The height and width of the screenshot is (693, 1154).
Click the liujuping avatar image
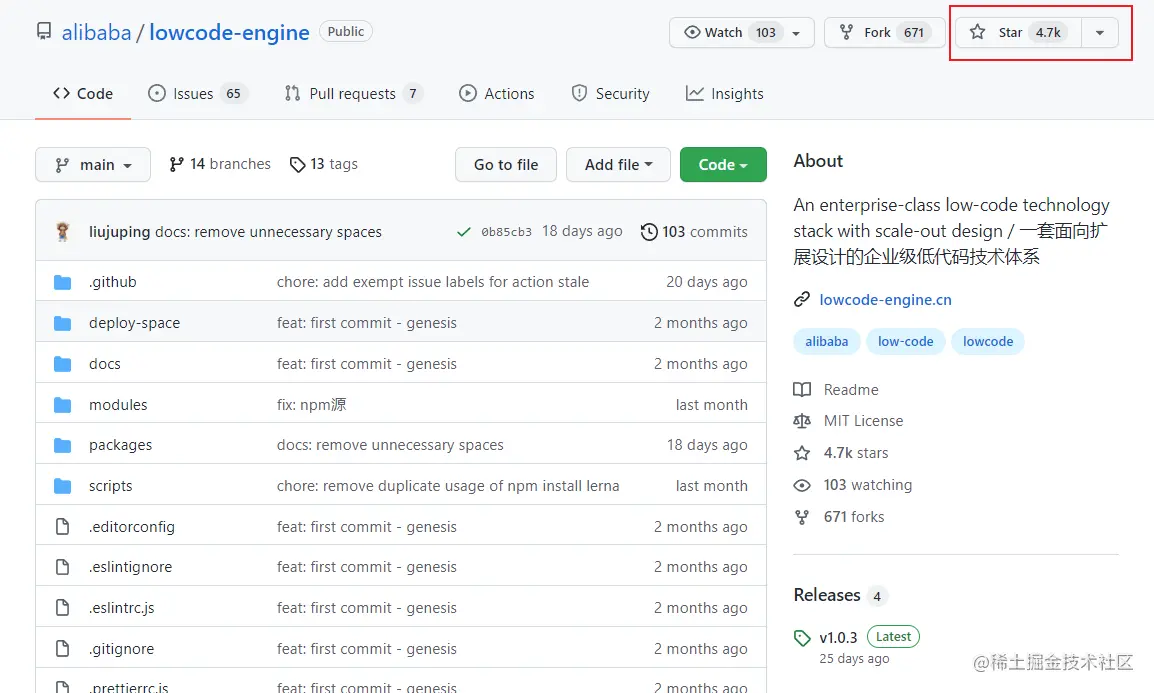click(63, 232)
